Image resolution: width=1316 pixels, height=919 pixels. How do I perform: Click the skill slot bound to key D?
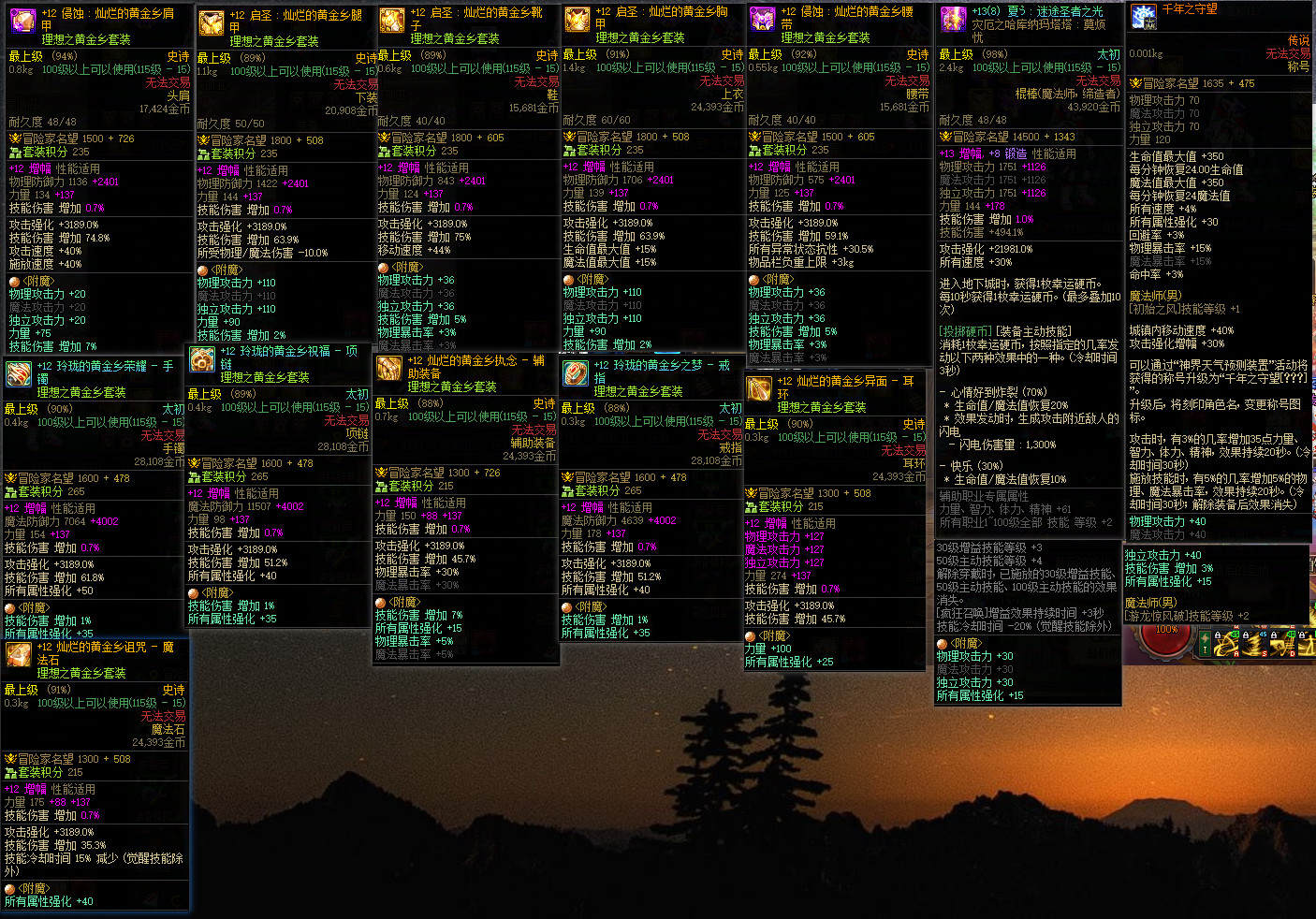click(x=1282, y=643)
